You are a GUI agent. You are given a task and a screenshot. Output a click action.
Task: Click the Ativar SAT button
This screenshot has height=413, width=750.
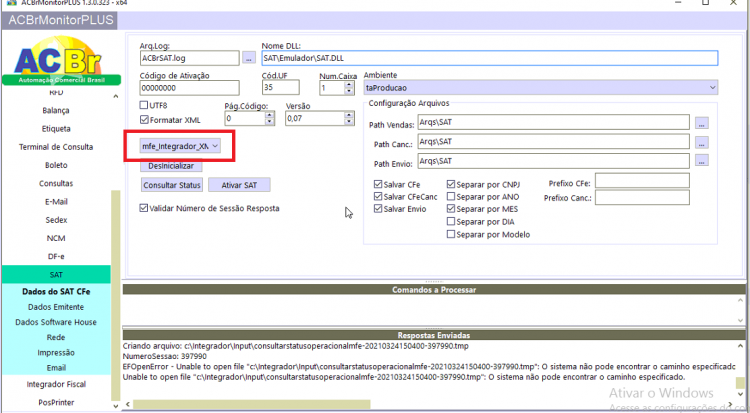point(239,185)
